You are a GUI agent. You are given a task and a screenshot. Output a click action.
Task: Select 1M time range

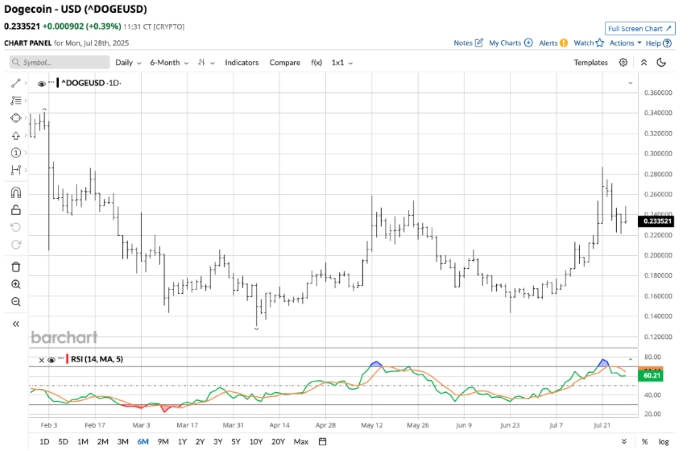click(x=83, y=442)
